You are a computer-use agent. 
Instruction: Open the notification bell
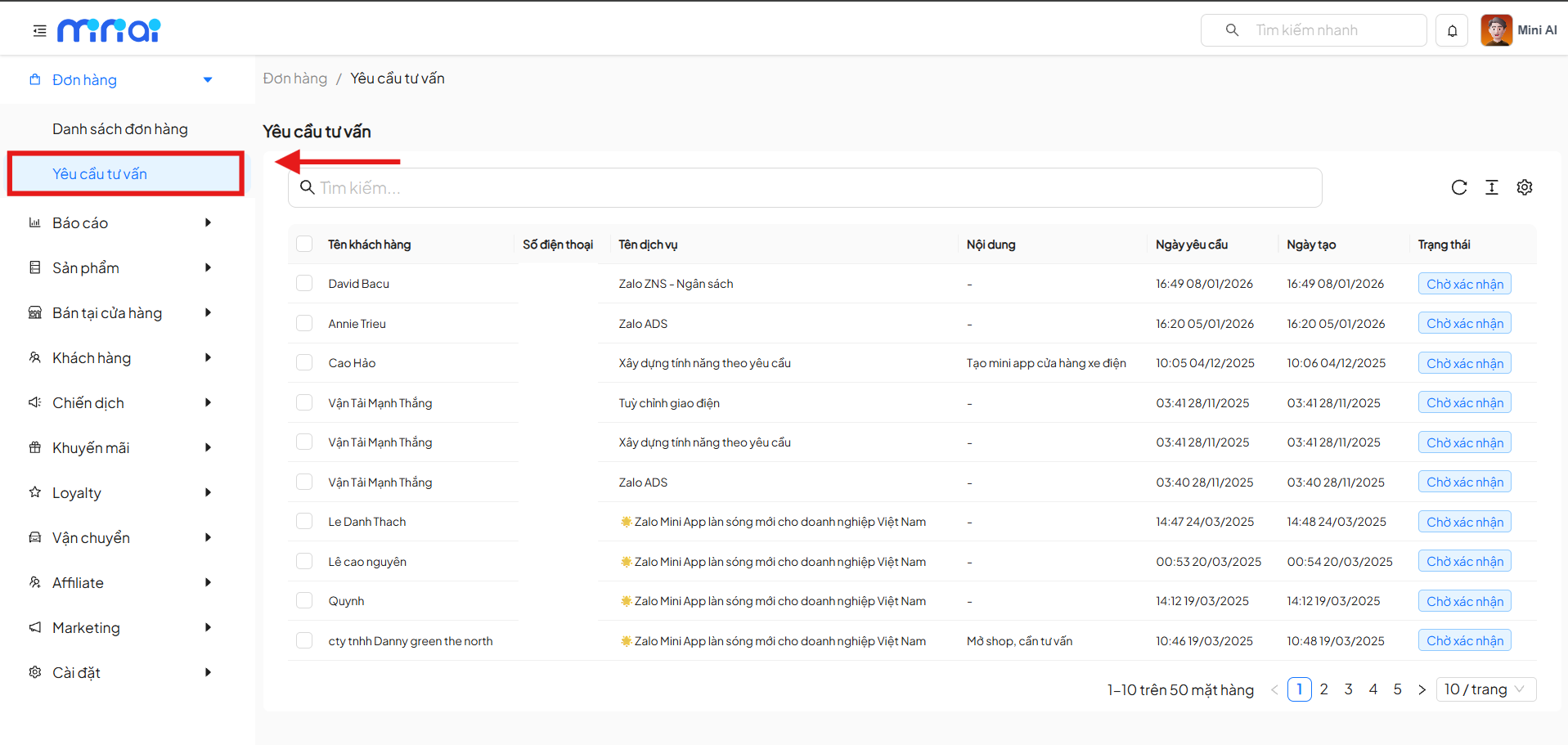(x=1452, y=31)
